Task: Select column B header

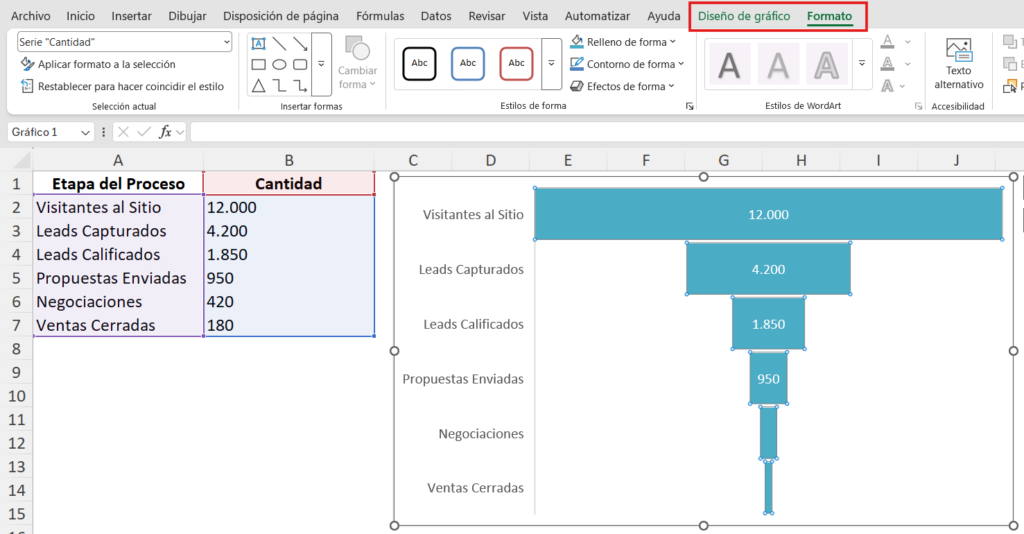Action: (x=289, y=160)
